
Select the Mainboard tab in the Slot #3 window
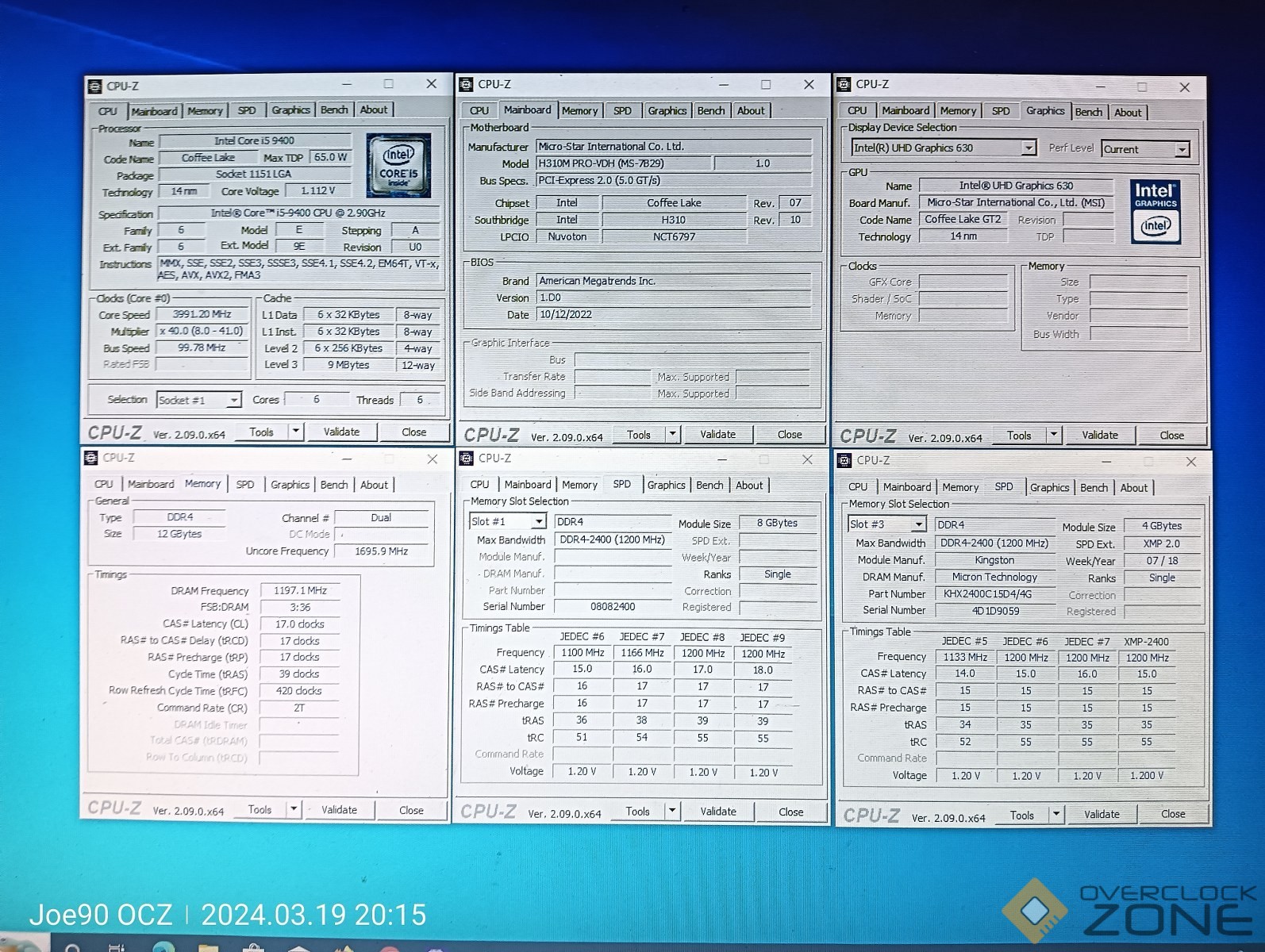click(907, 487)
